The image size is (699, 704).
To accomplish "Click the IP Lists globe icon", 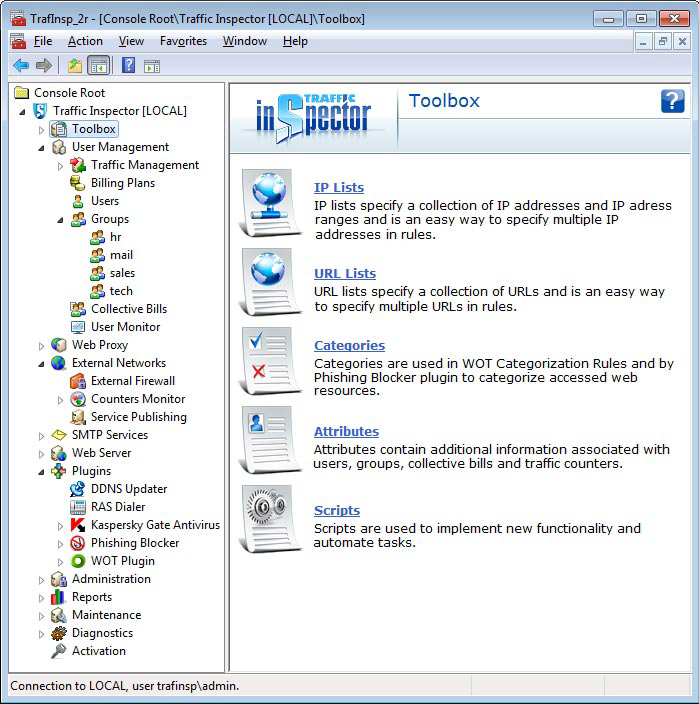I will click(x=270, y=203).
